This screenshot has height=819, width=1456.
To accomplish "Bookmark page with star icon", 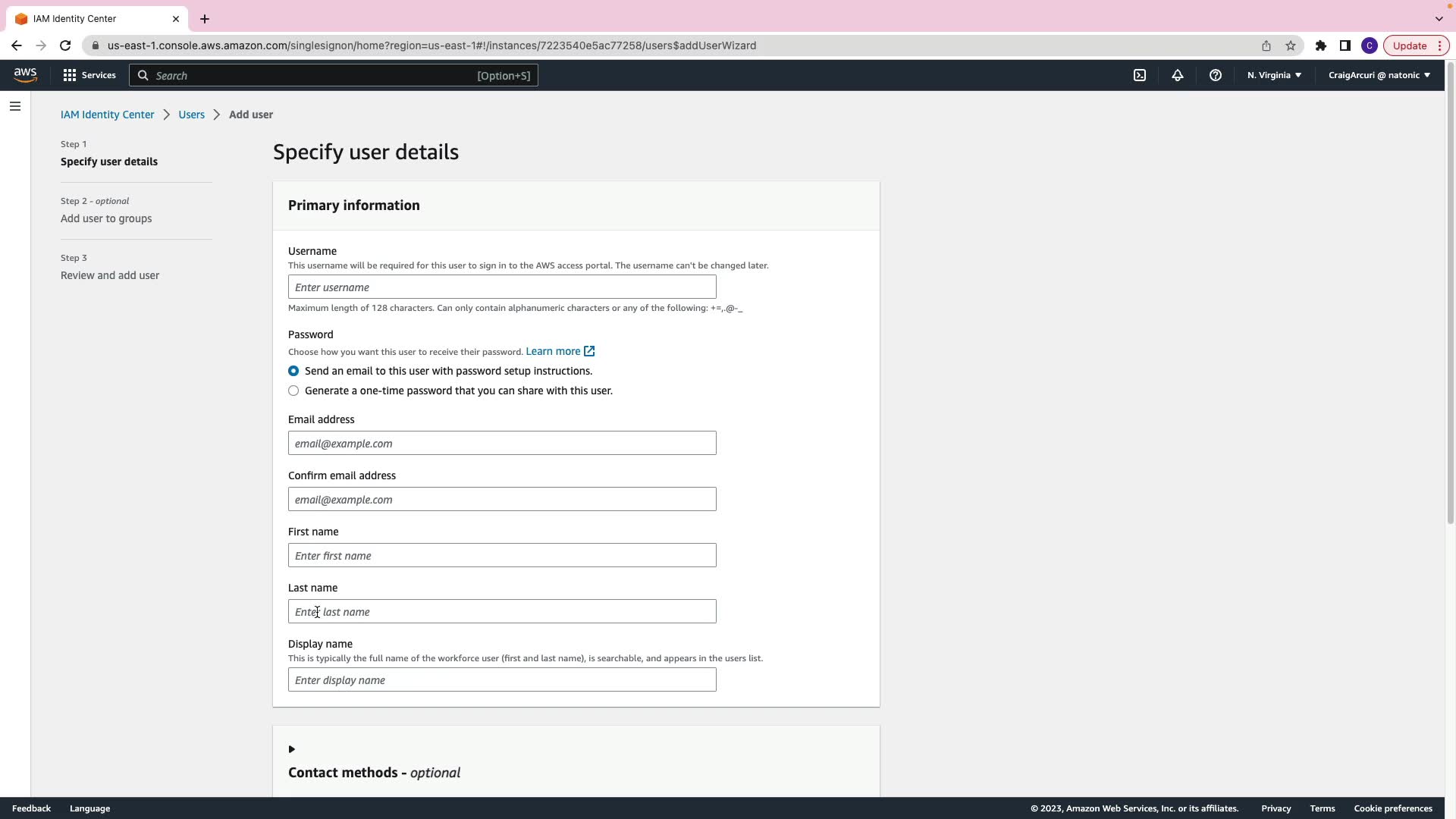I will point(1291,45).
